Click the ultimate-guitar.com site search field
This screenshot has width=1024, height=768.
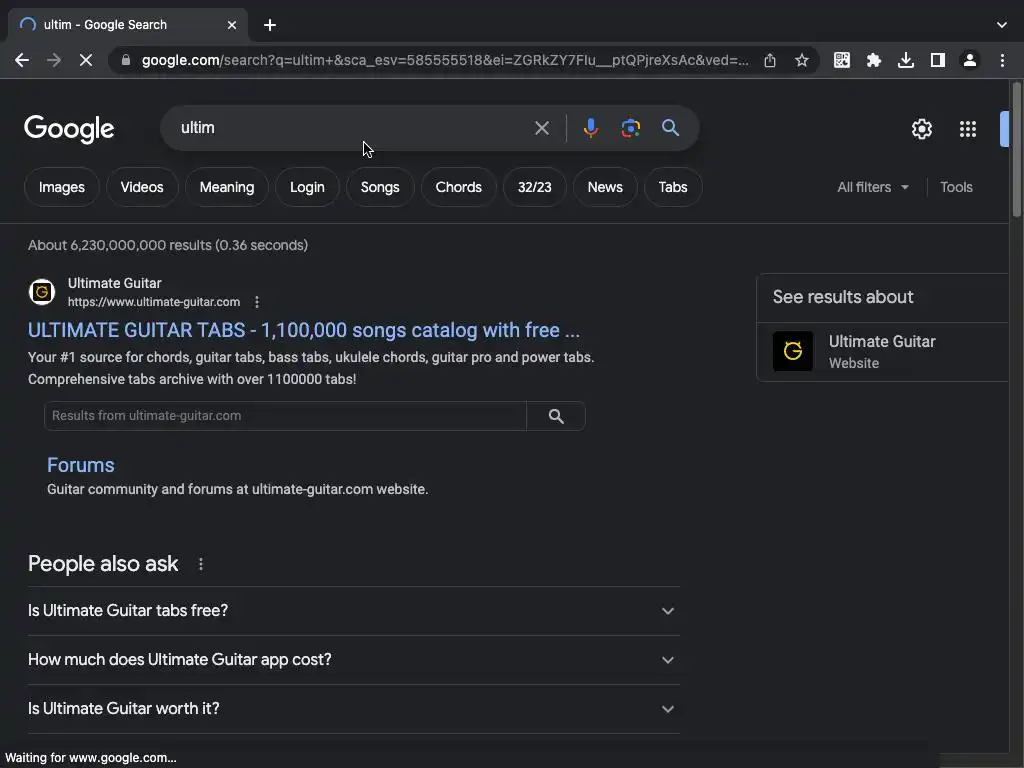click(285, 416)
